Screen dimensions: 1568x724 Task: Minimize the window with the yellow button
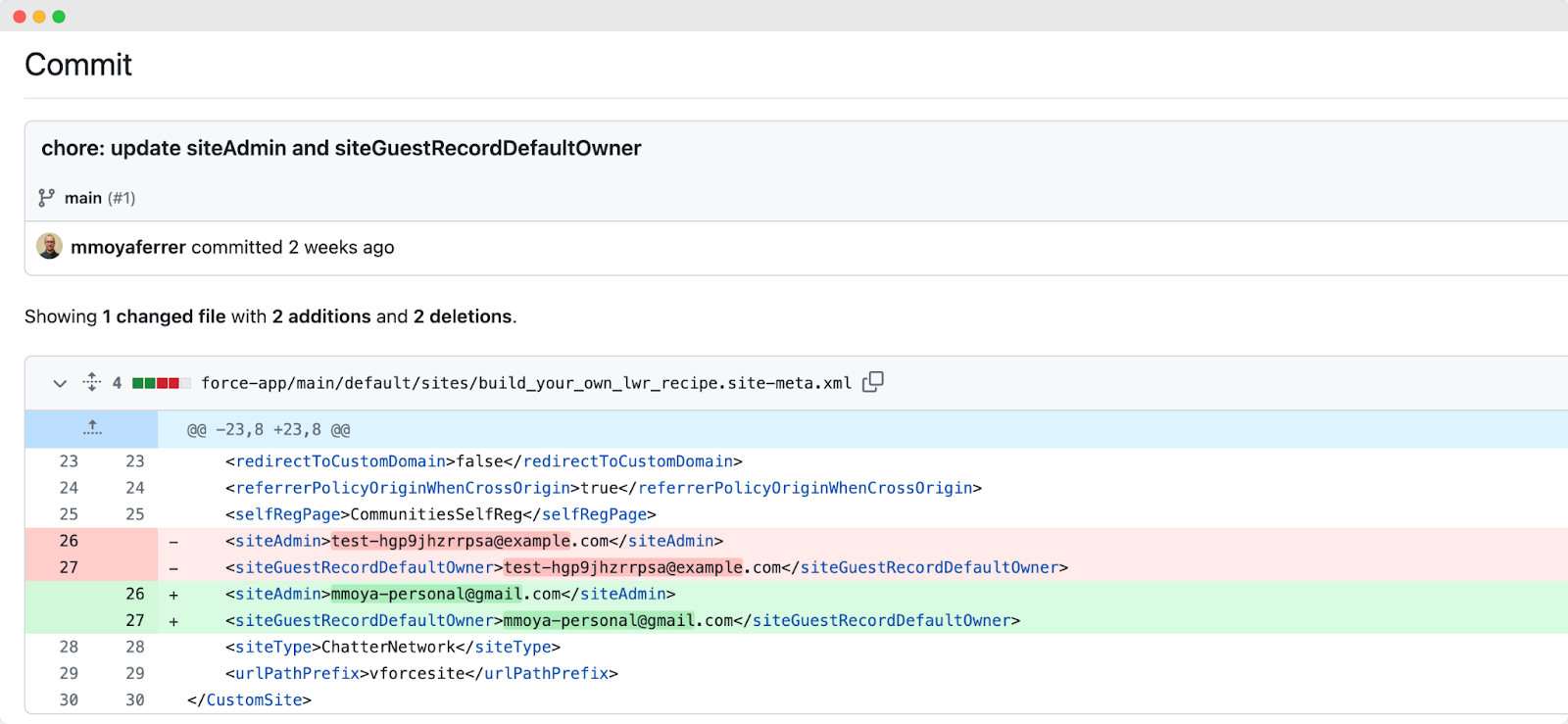coord(39,17)
